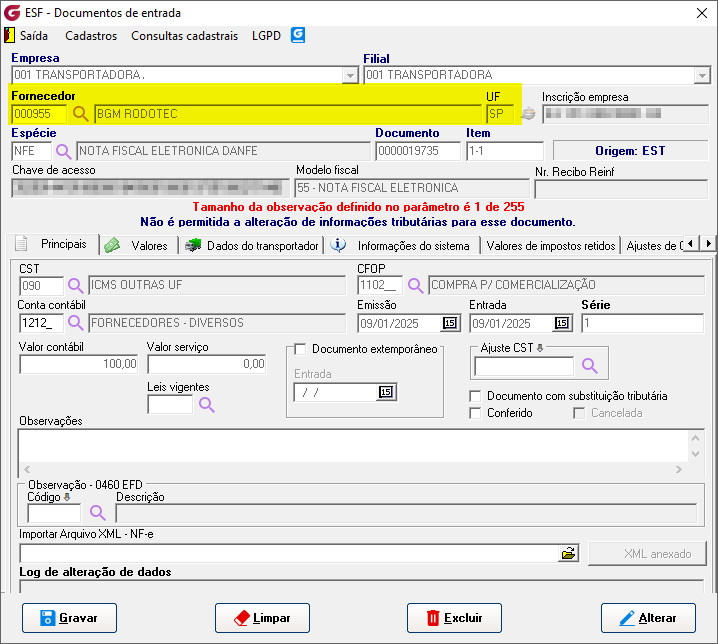
Task: Switch to the Ajustes de tab
Action: point(654,246)
